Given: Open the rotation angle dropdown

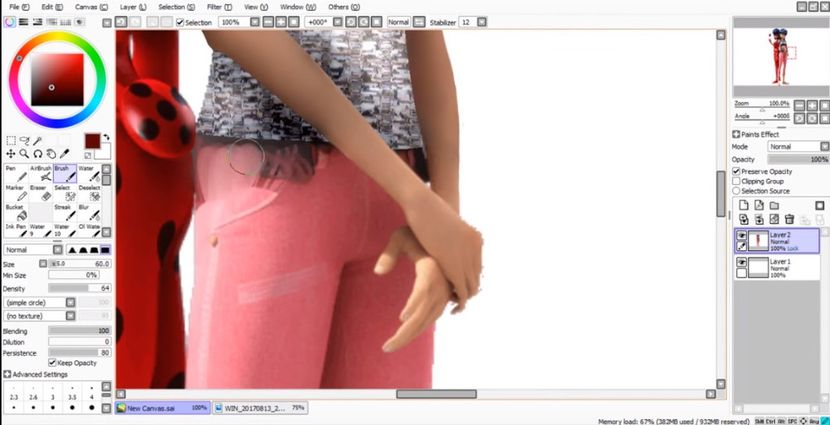Looking at the screenshot, I should [x=337, y=22].
